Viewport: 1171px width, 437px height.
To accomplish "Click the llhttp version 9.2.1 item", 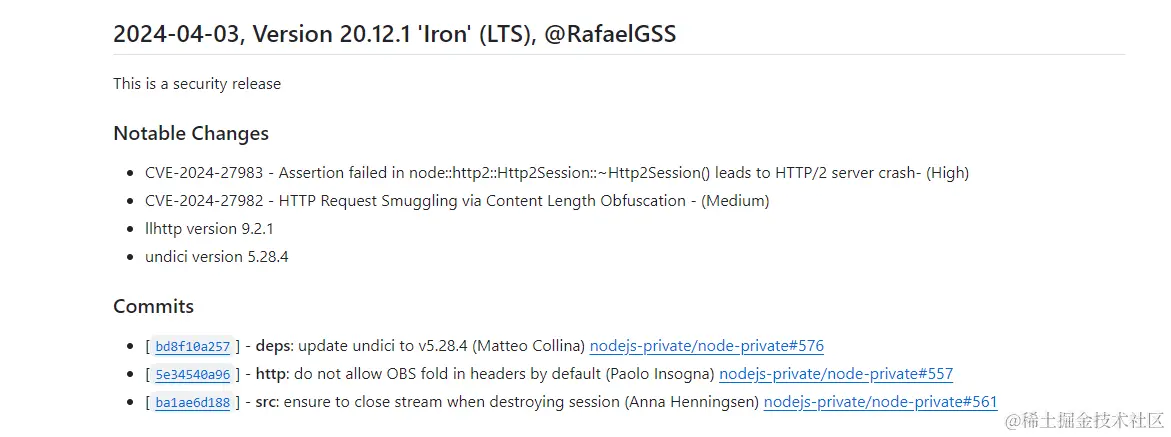I will (x=209, y=228).
